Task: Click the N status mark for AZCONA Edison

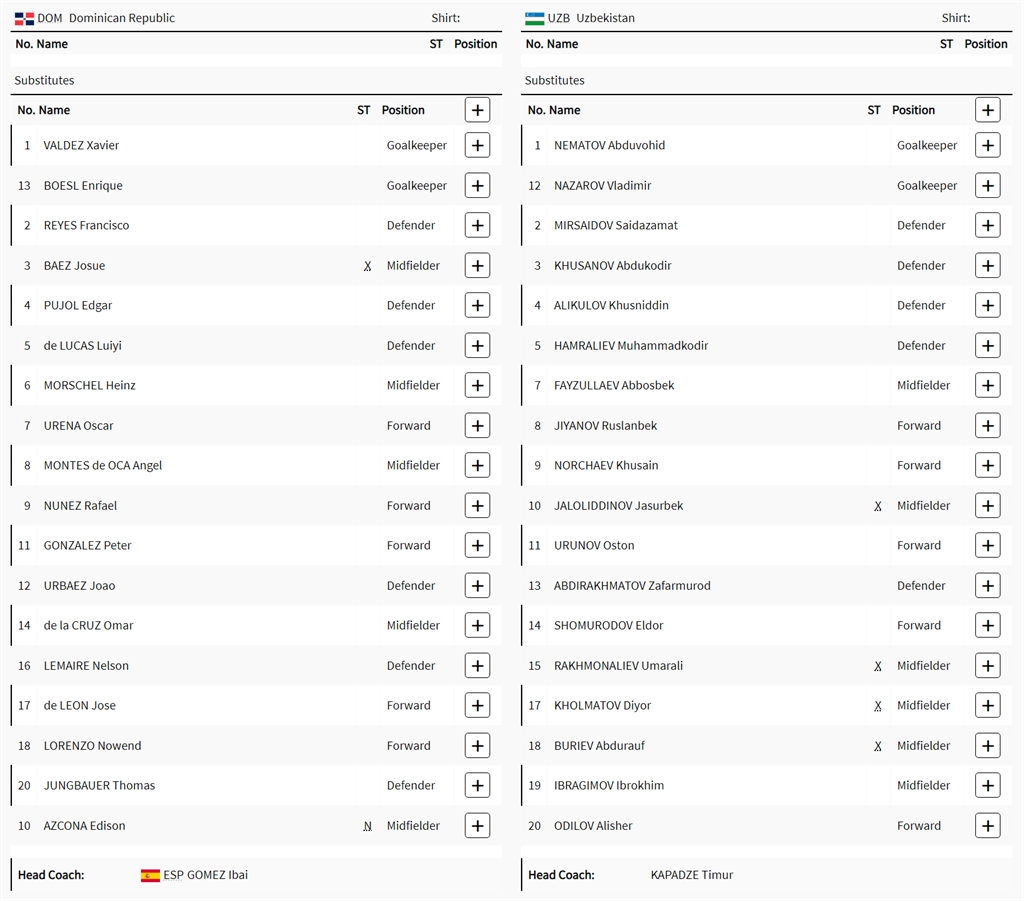Action: 367,826
